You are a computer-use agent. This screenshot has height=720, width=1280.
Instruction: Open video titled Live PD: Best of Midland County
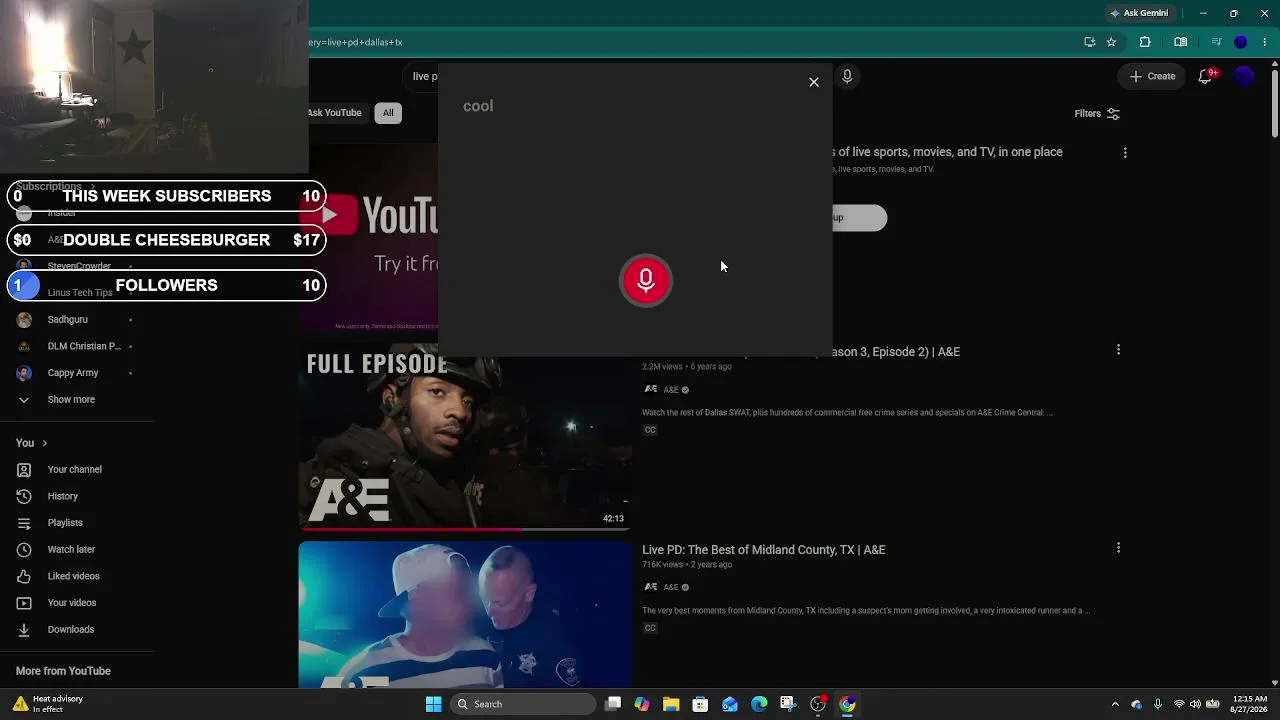click(763, 550)
